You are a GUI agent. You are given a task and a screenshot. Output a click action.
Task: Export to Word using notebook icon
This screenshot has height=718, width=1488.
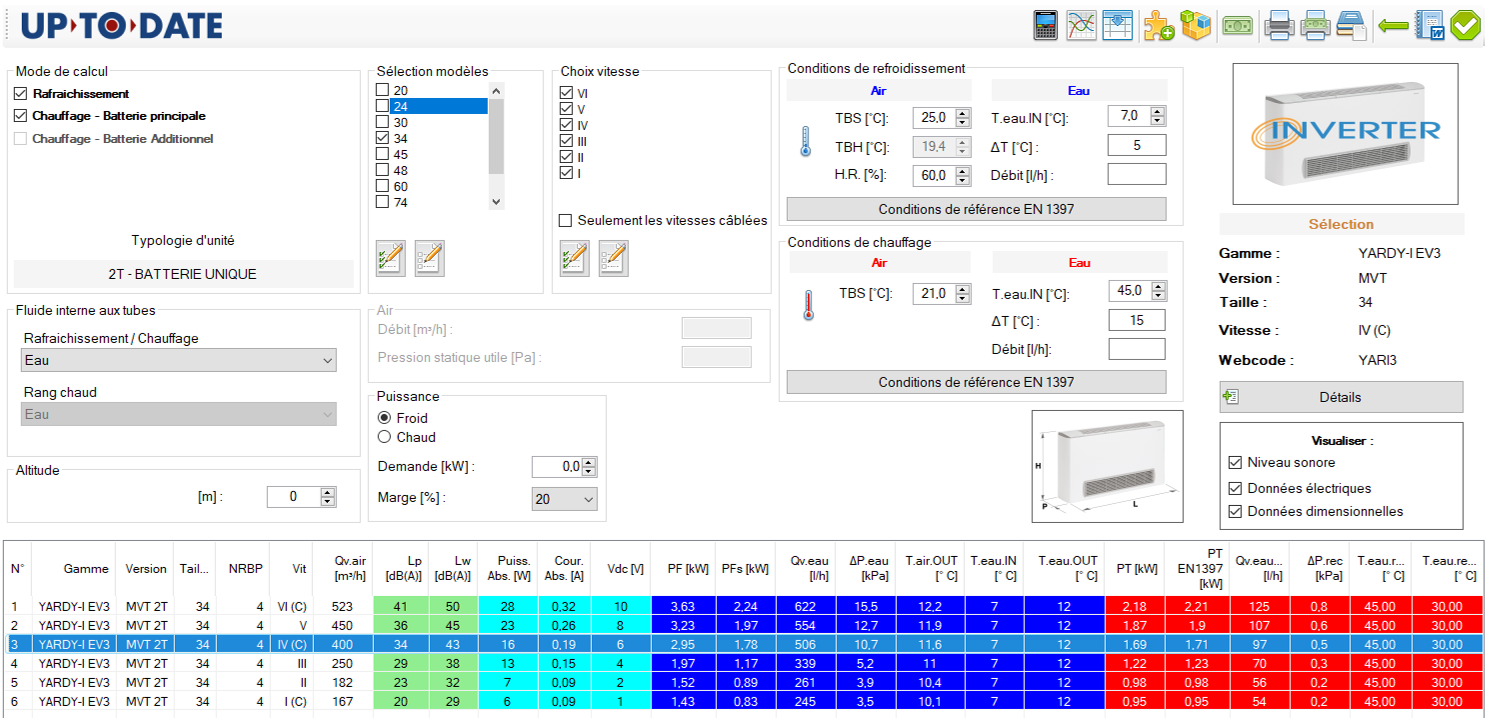point(1430,25)
